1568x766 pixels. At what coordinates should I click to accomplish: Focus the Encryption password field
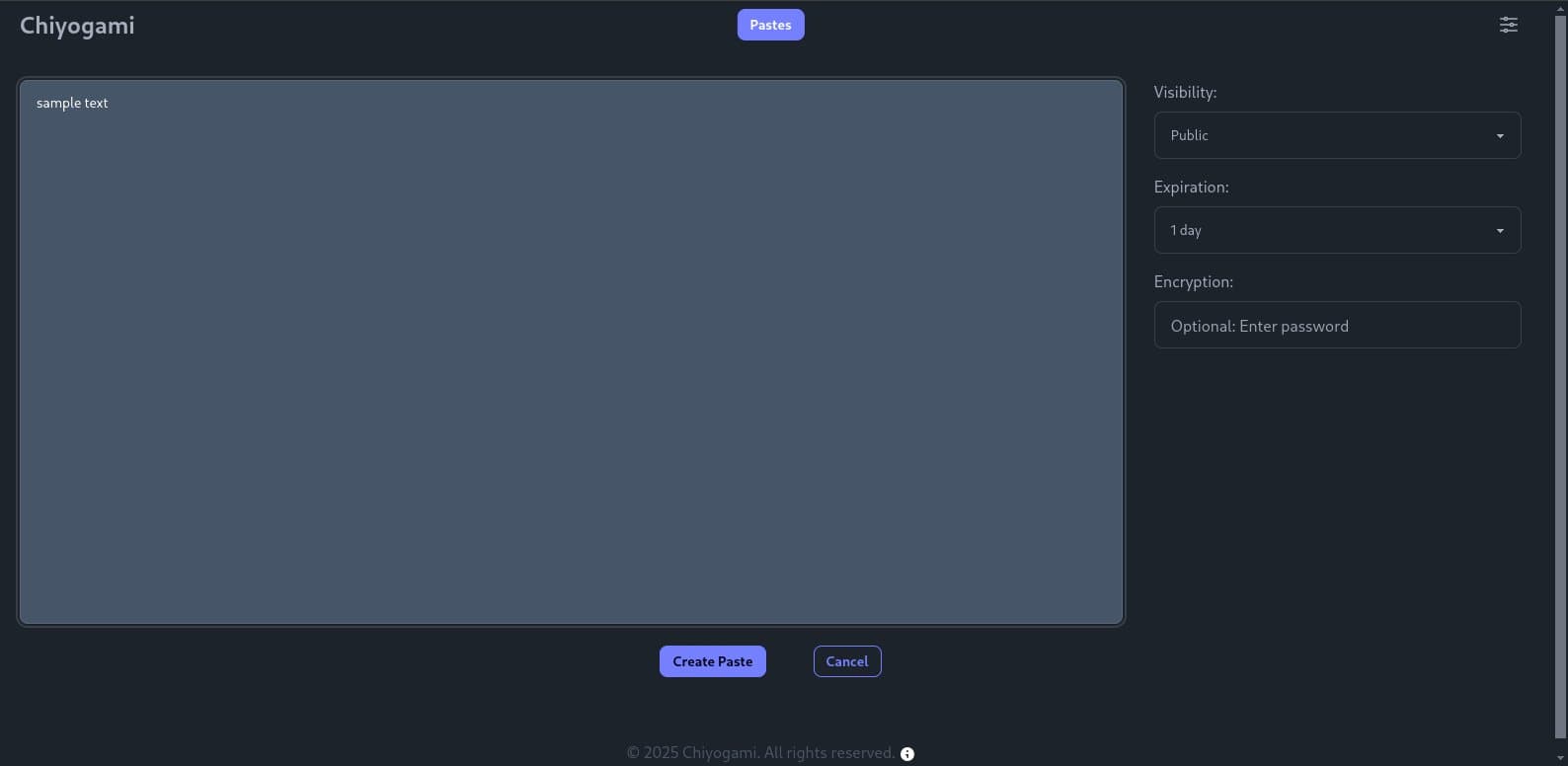coord(1336,326)
